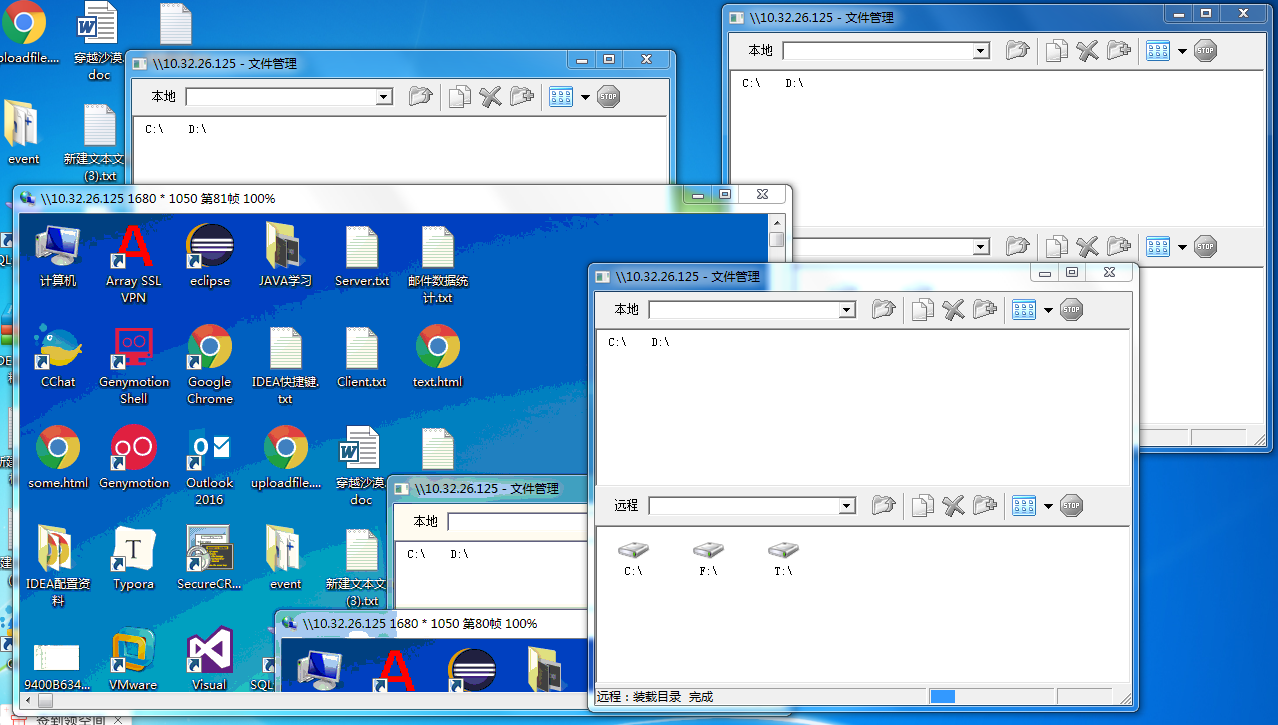Click the Stop icon in the 远程 toolbar
The height and width of the screenshot is (725, 1278).
1071,506
